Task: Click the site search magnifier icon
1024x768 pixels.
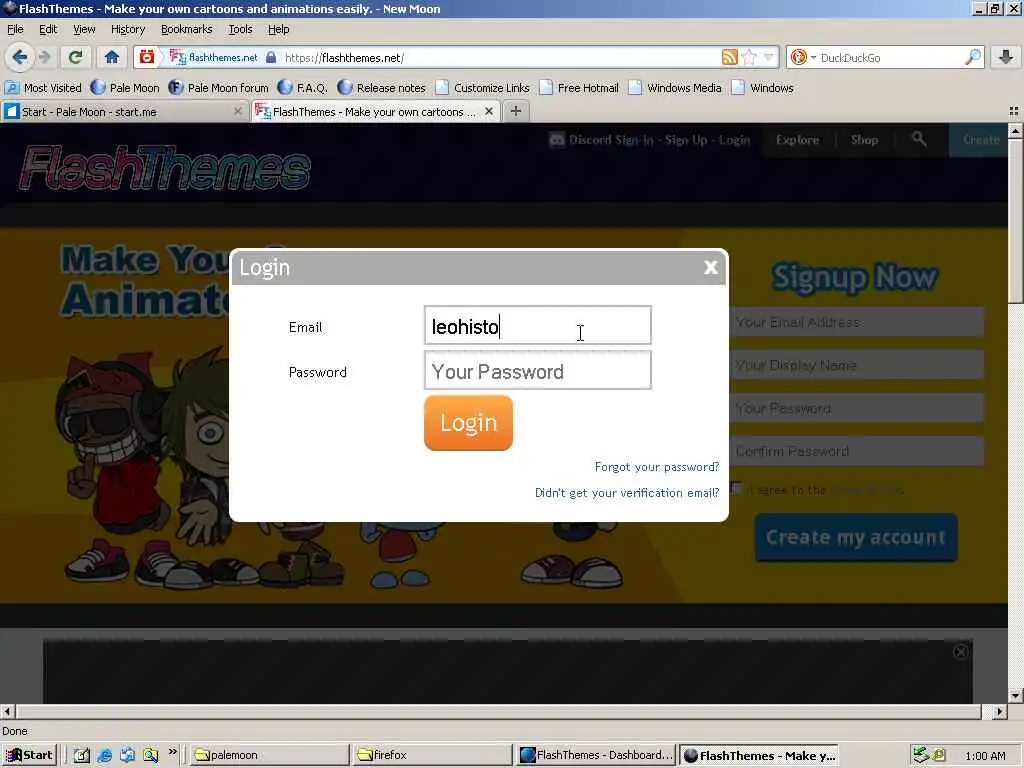Action: (x=919, y=138)
